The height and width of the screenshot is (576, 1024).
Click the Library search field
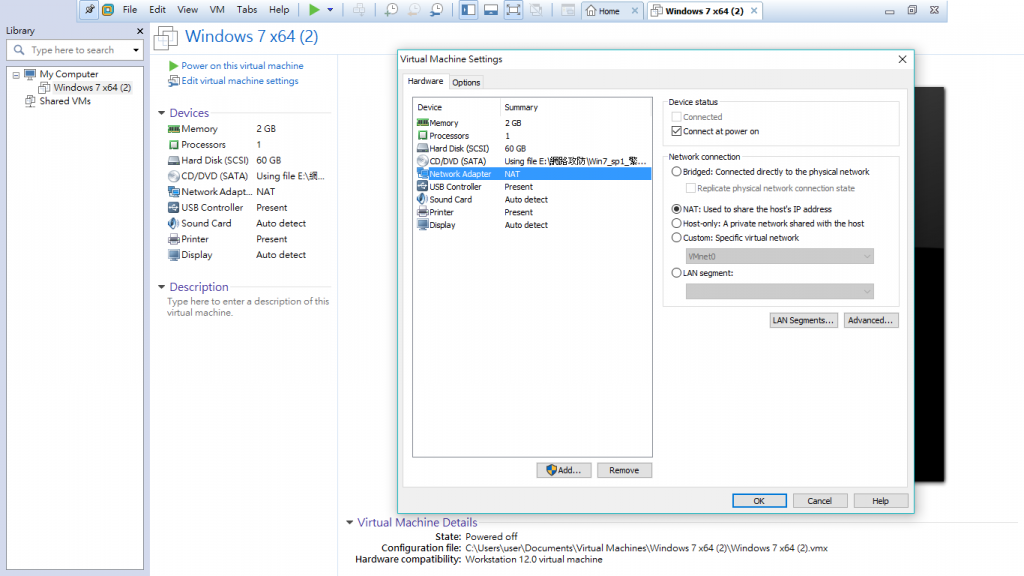click(x=73, y=50)
